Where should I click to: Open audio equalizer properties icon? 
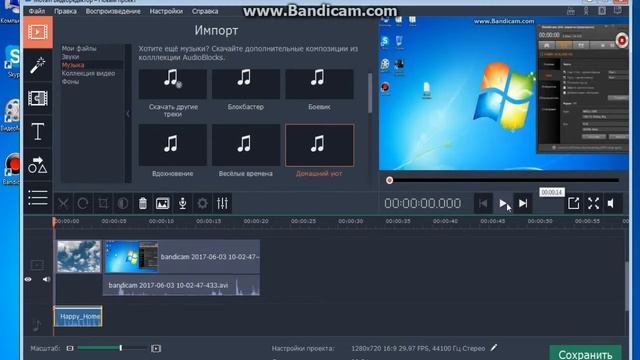click(222, 203)
